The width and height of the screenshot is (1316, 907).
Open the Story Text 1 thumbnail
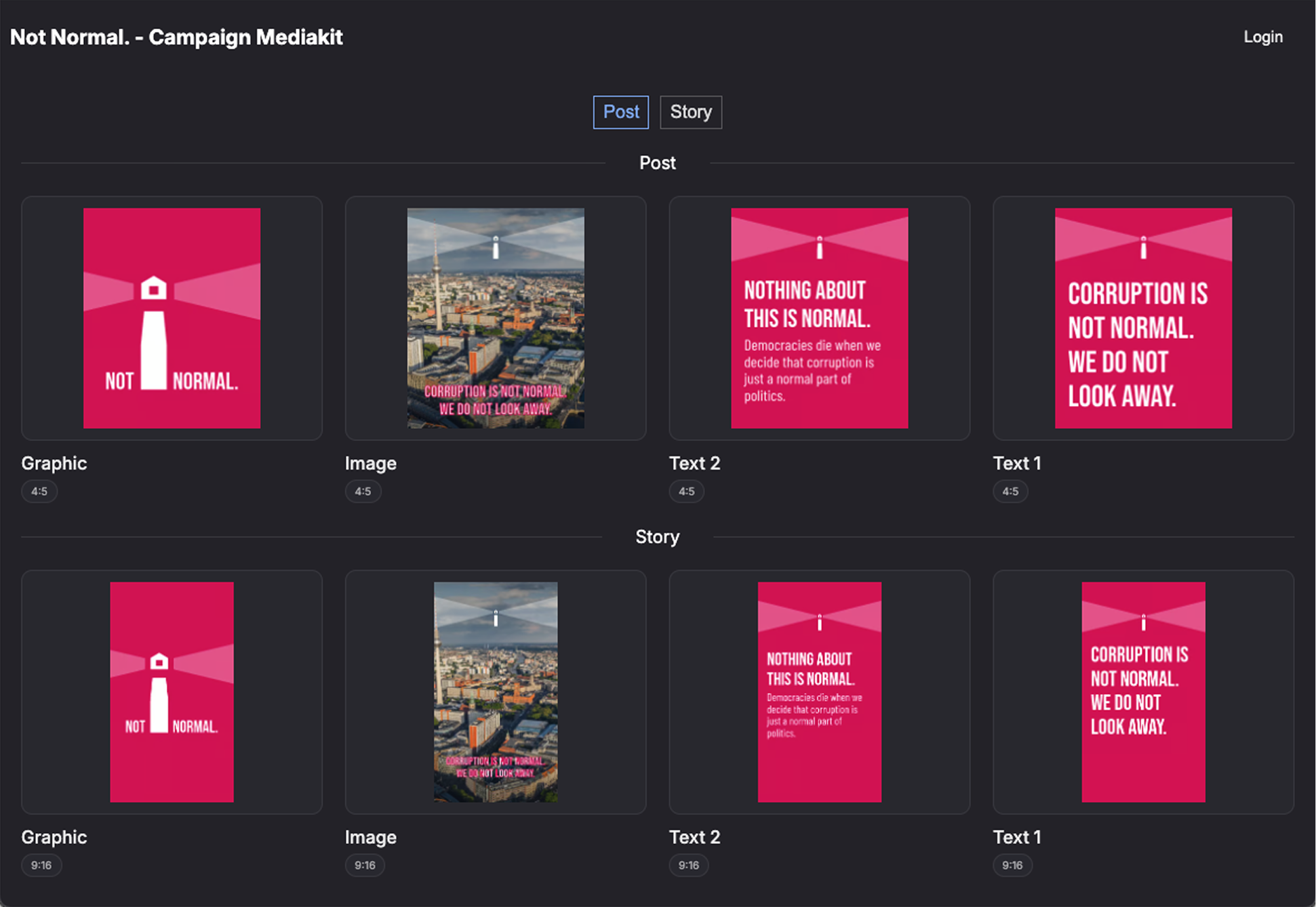[1143, 691]
